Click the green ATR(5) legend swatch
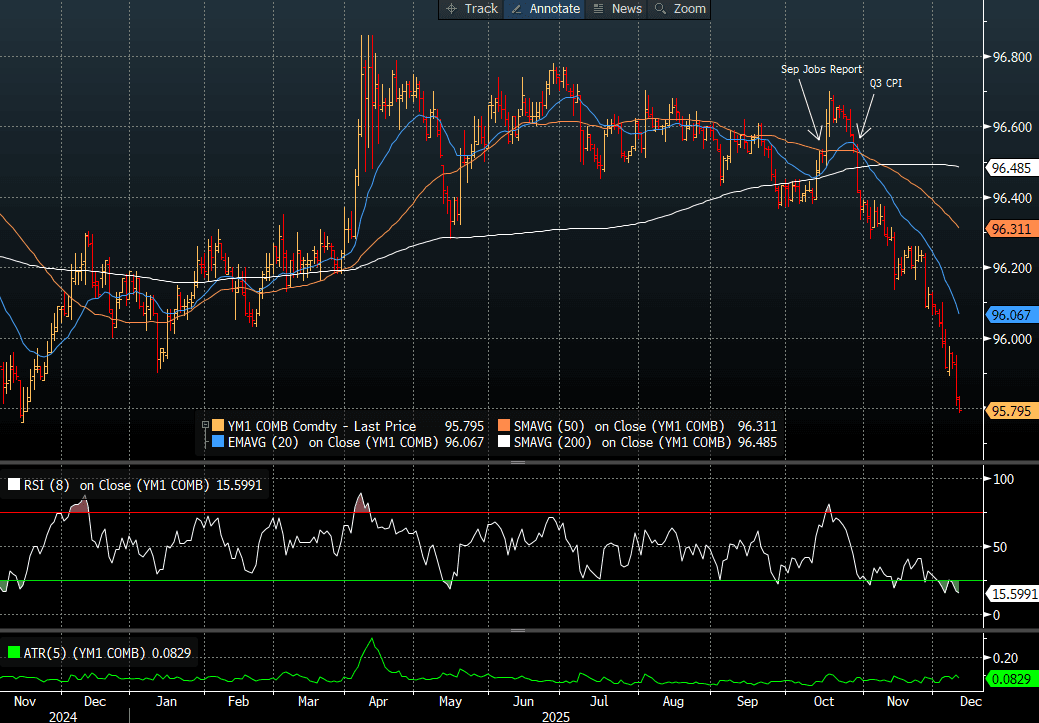1039x723 pixels. tap(13, 653)
